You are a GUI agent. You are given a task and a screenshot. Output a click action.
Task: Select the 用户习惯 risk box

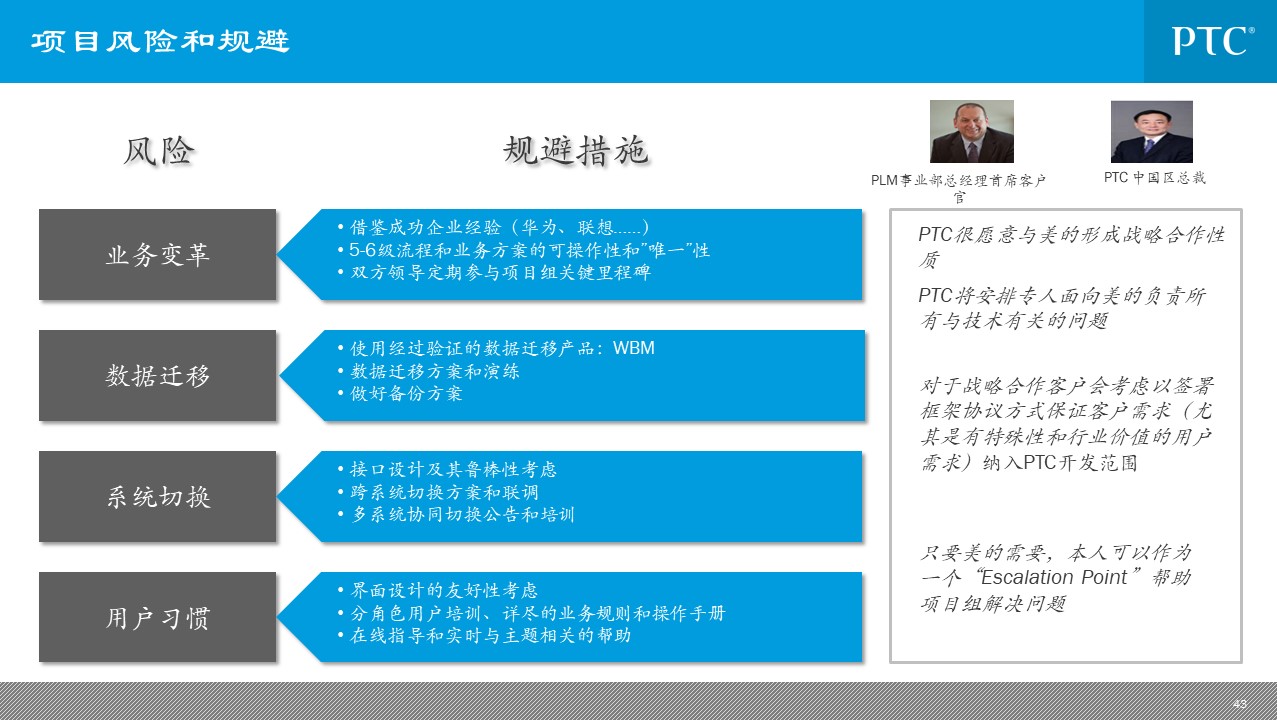[x=158, y=617]
